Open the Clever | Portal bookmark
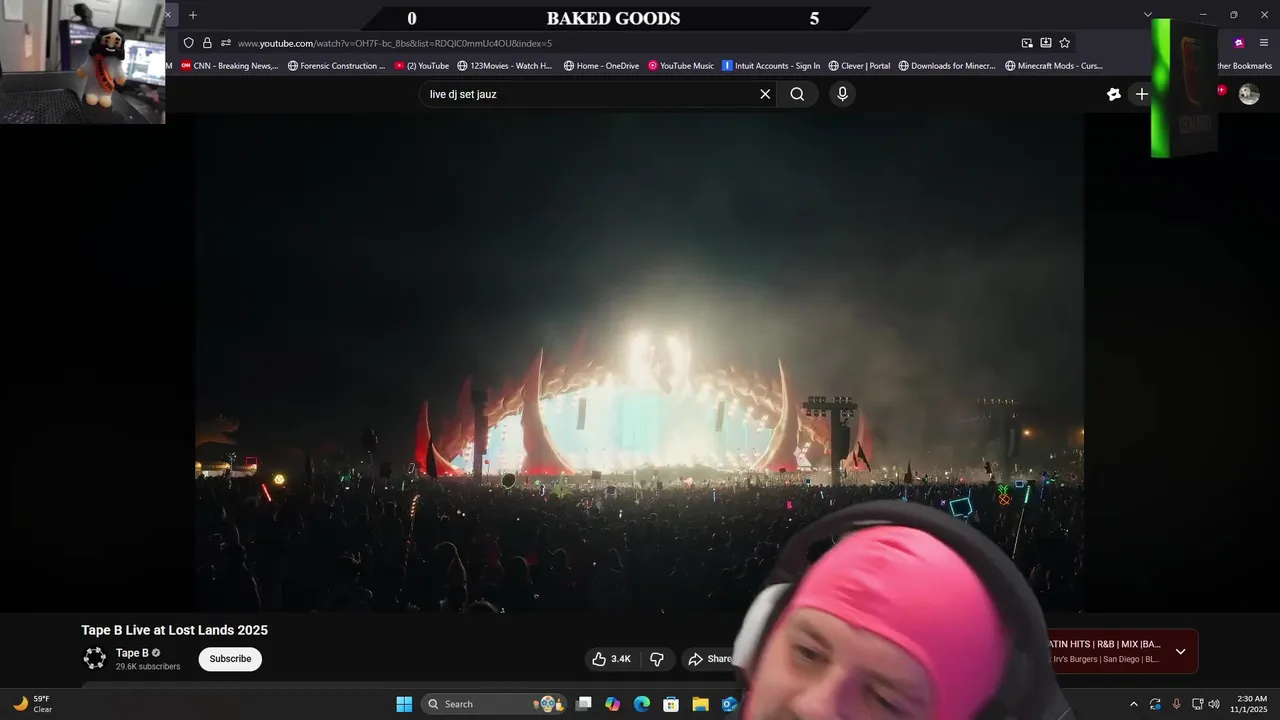This screenshot has height=720, width=1280. pos(859,66)
